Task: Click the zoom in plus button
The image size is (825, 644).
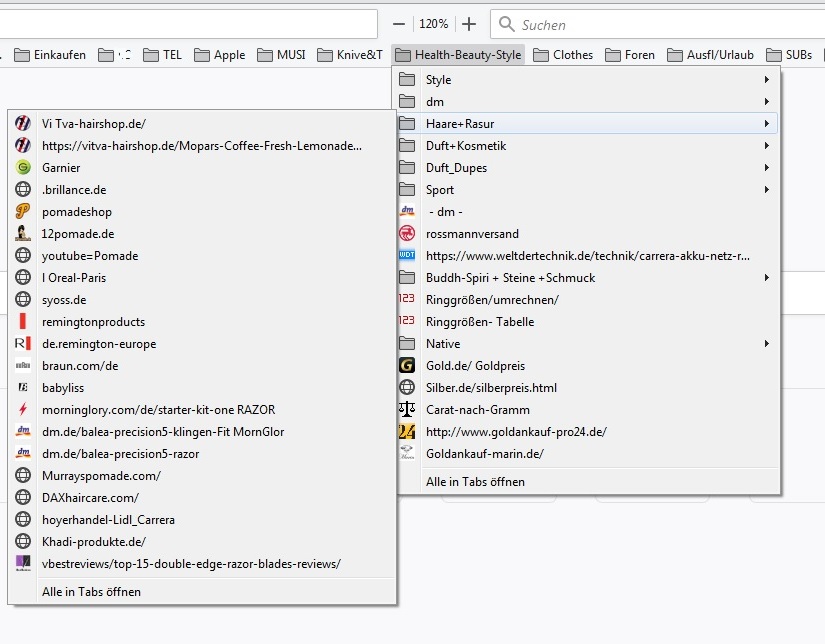Action: [x=469, y=24]
